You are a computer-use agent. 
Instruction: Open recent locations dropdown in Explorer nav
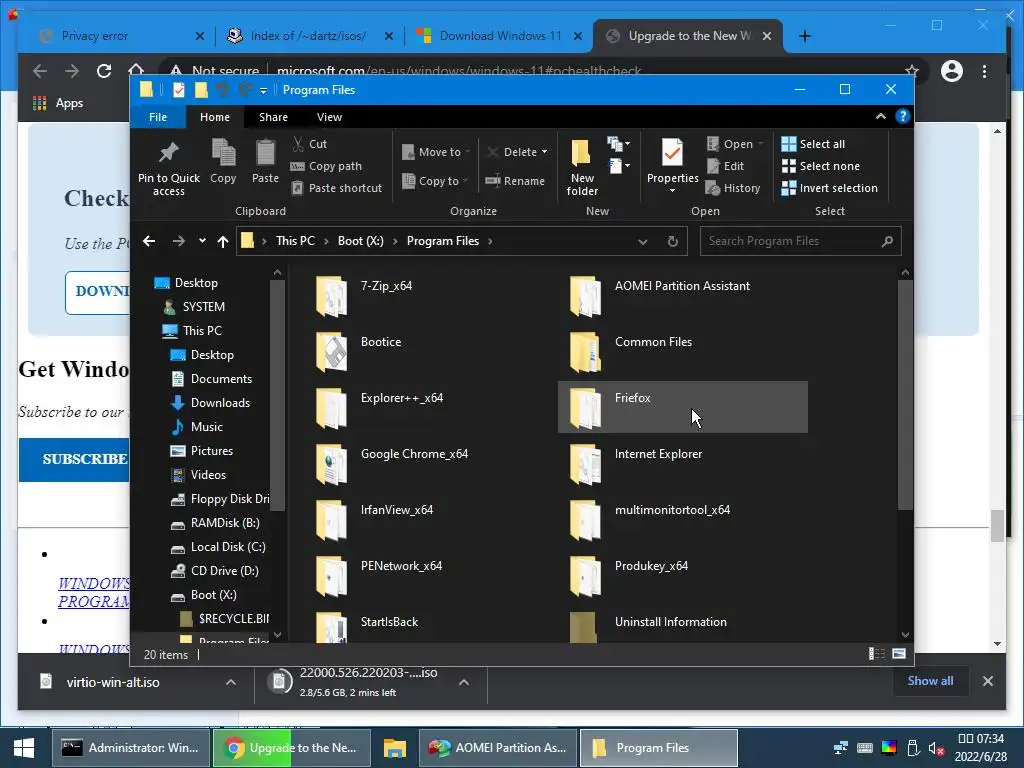[x=202, y=241]
